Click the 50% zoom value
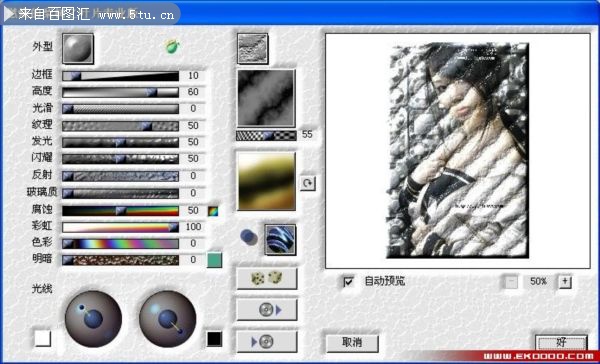600x364 pixels. (538, 282)
